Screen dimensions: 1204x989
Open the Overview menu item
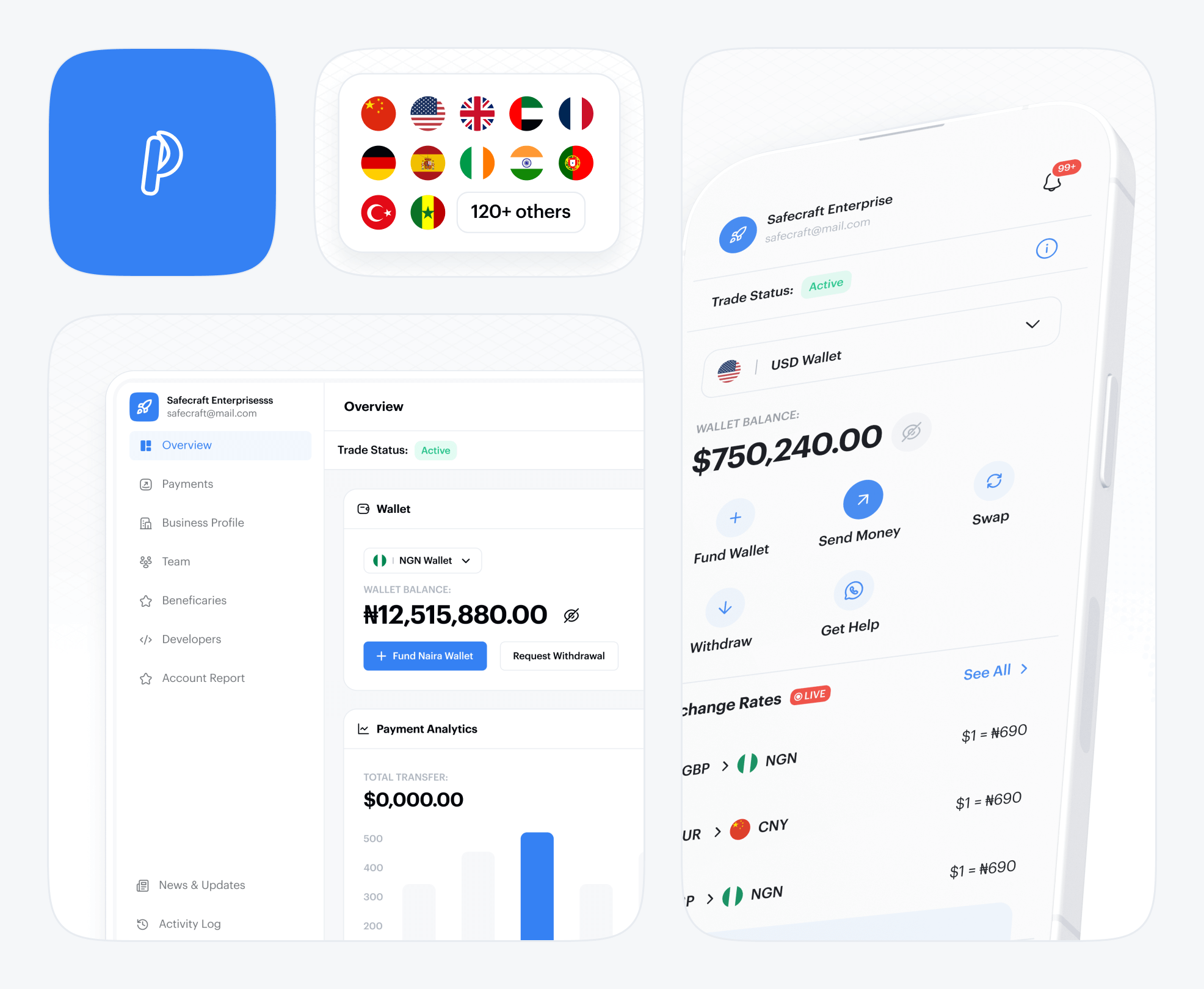(188, 448)
